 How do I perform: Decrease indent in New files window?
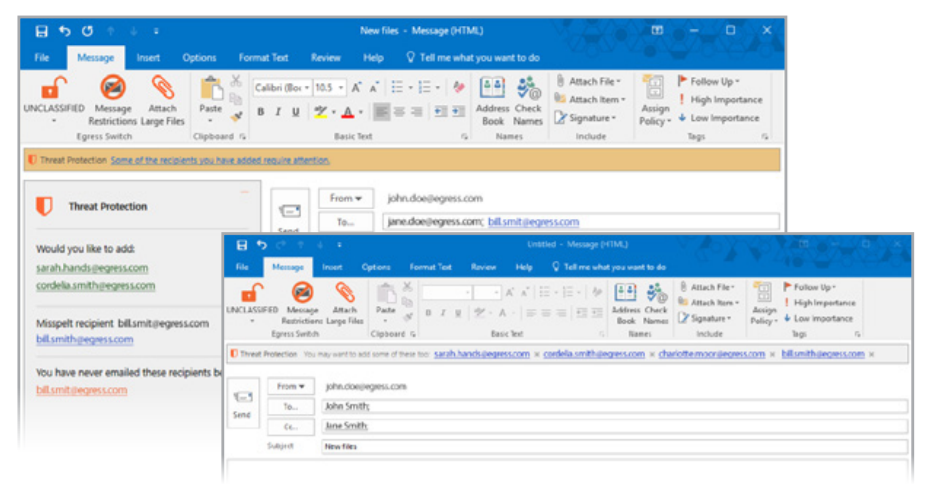[441, 112]
